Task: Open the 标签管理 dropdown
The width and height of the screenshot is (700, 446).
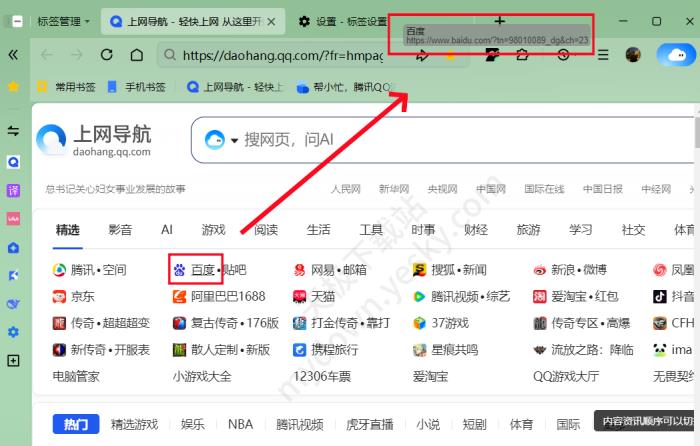Action: pos(62,21)
